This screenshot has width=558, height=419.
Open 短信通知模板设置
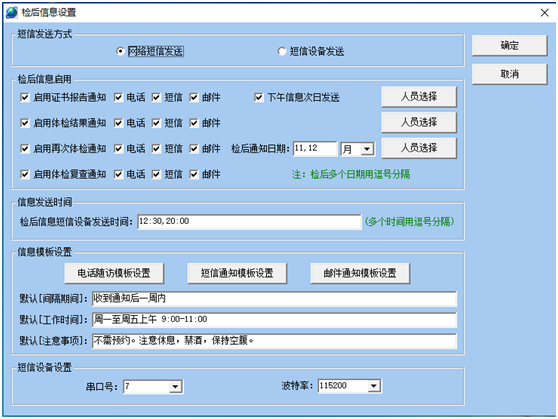[x=237, y=273]
